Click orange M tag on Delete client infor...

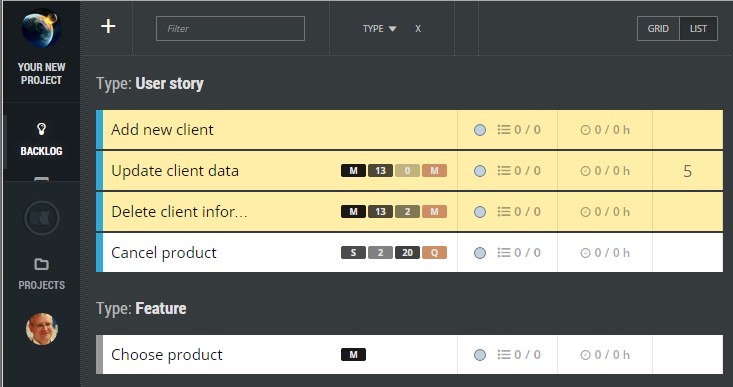pos(434,212)
